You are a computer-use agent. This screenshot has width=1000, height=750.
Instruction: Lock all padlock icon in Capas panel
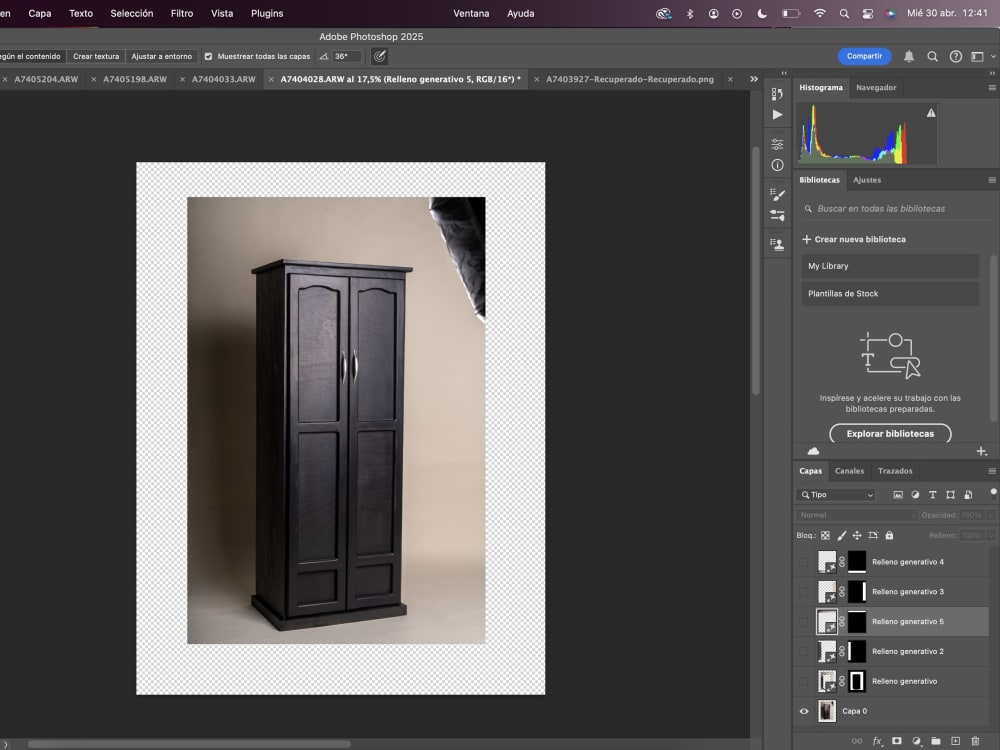889,535
